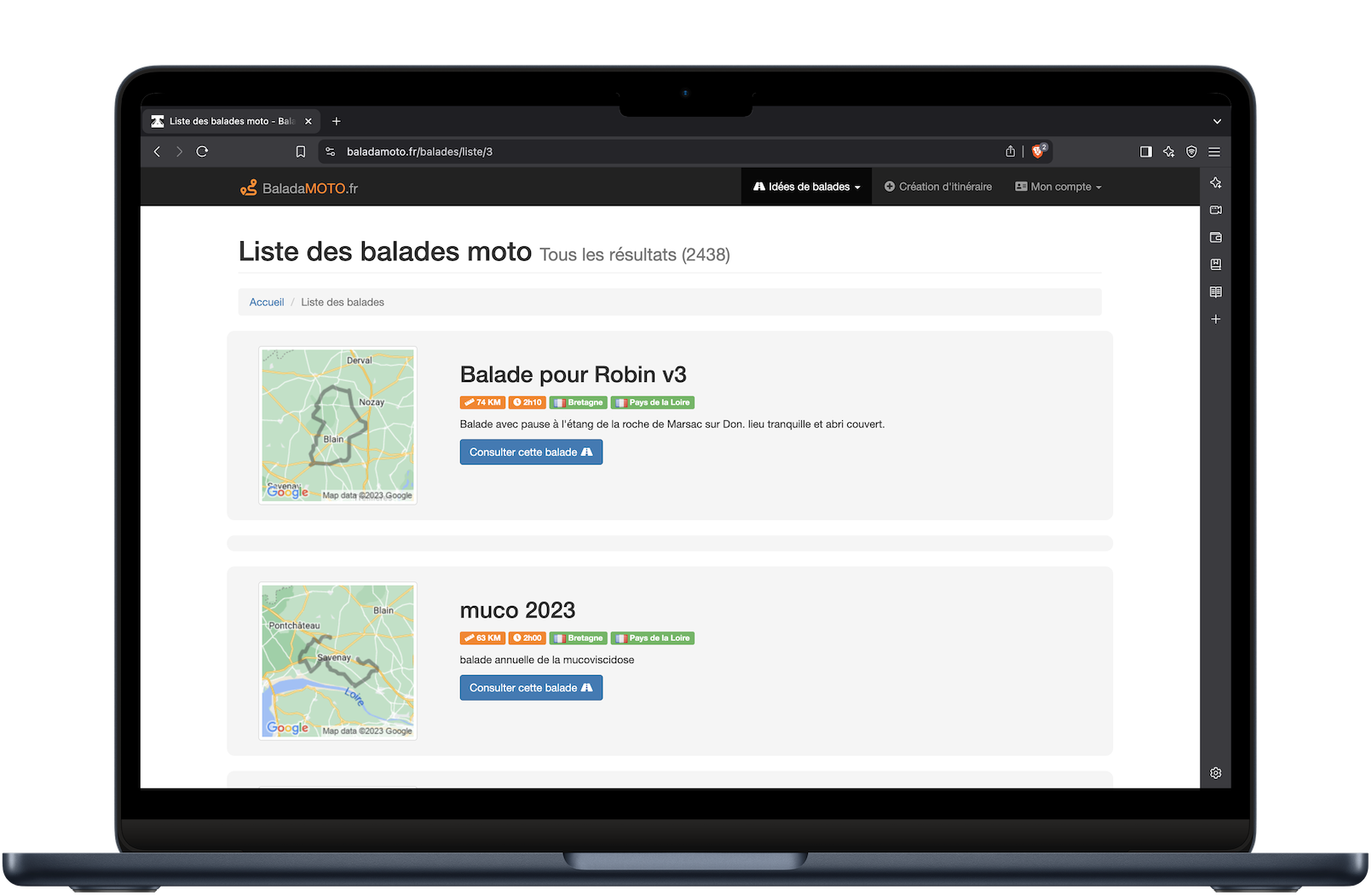Expand the Idées de balades dropdown
The image size is (1372, 895).
pyautogui.click(x=806, y=187)
